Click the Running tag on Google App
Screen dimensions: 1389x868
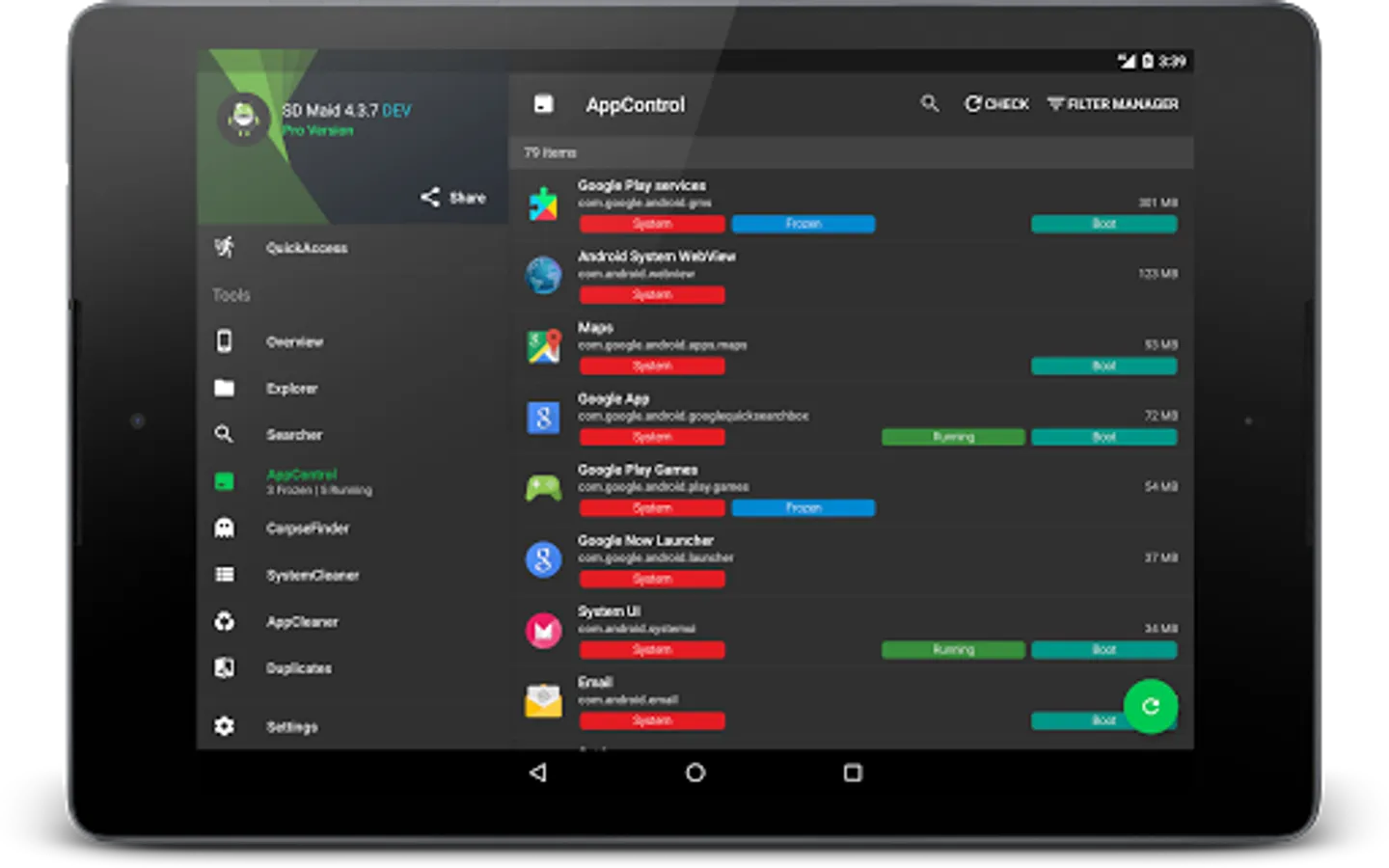coord(953,437)
